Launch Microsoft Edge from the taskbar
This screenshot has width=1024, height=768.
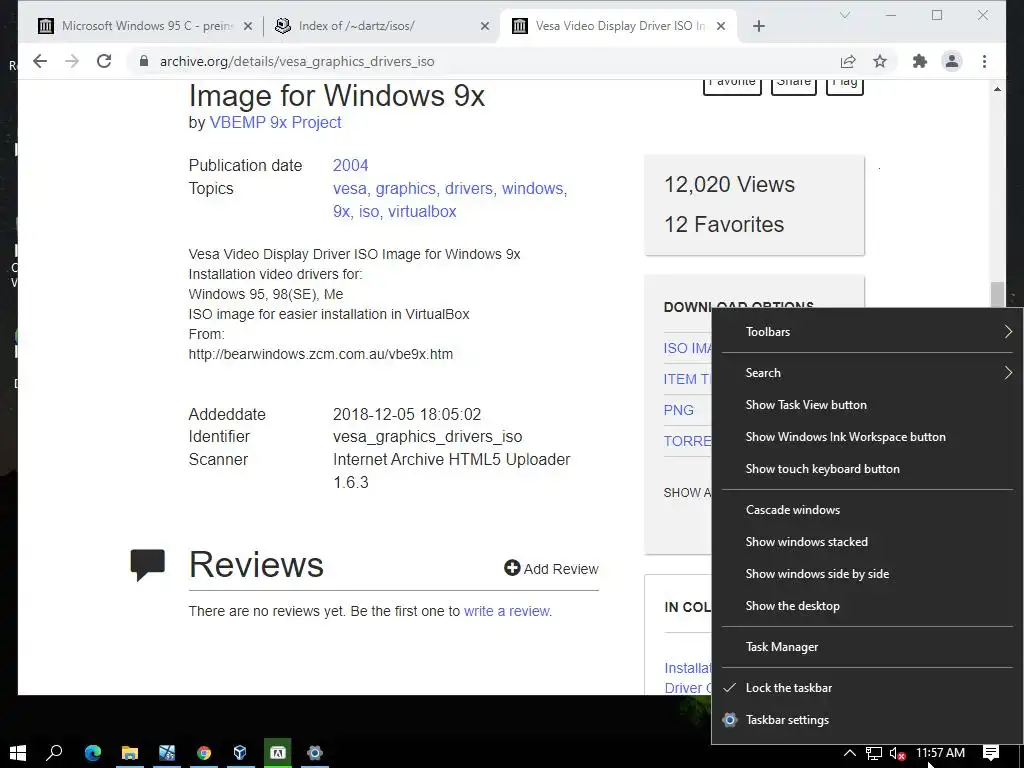[x=93, y=753]
